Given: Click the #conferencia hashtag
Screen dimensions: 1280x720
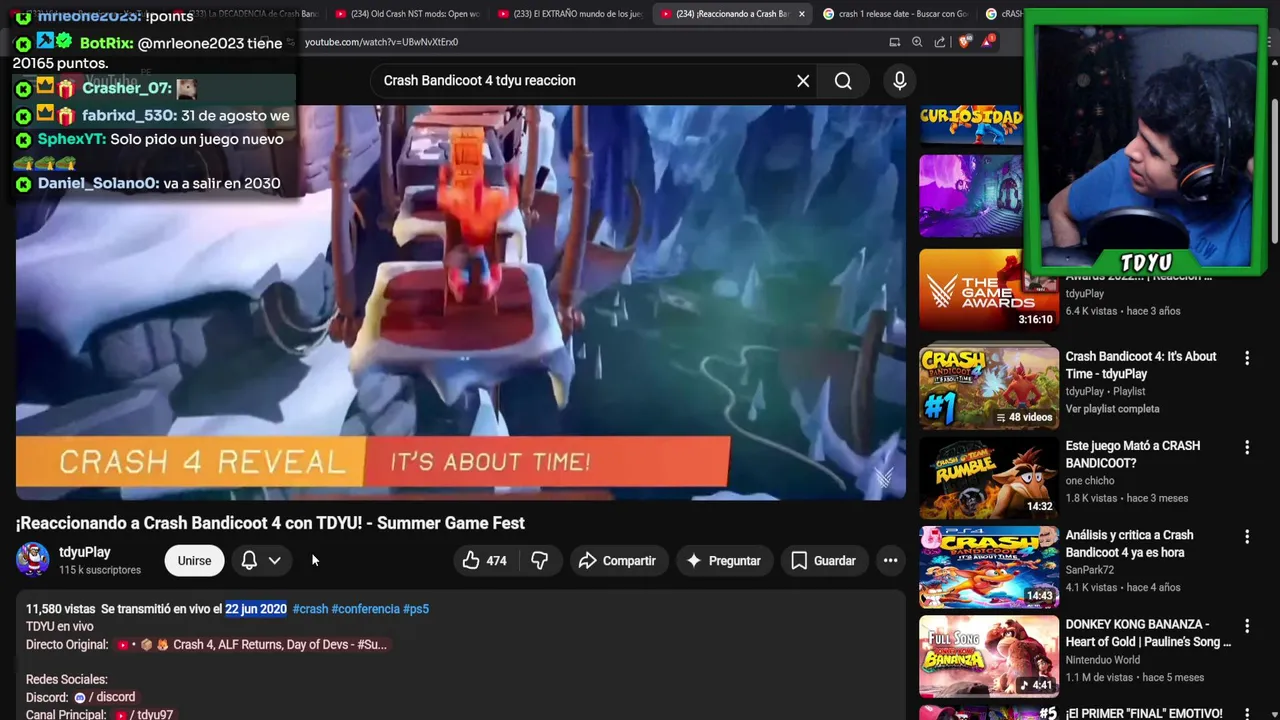Looking at the screenshot, I should pos(365,609).
